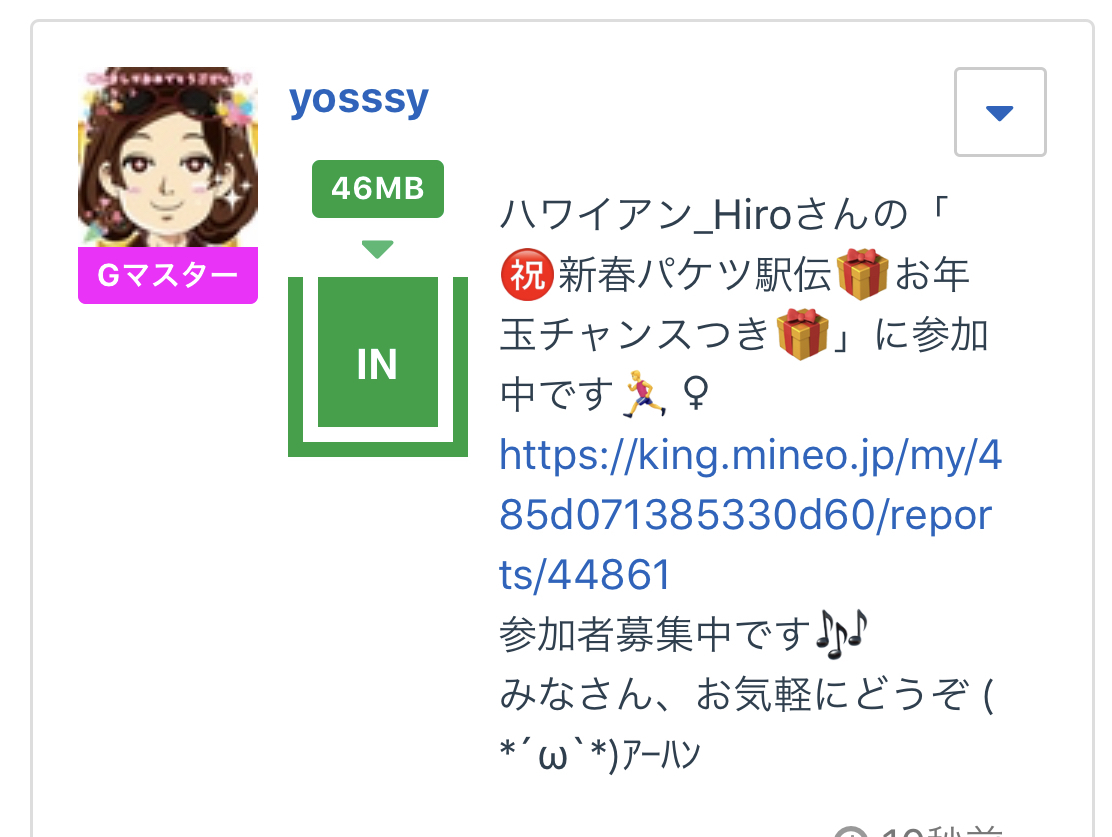Click the 参加者募集中です text line

click(x=655, y=633)
